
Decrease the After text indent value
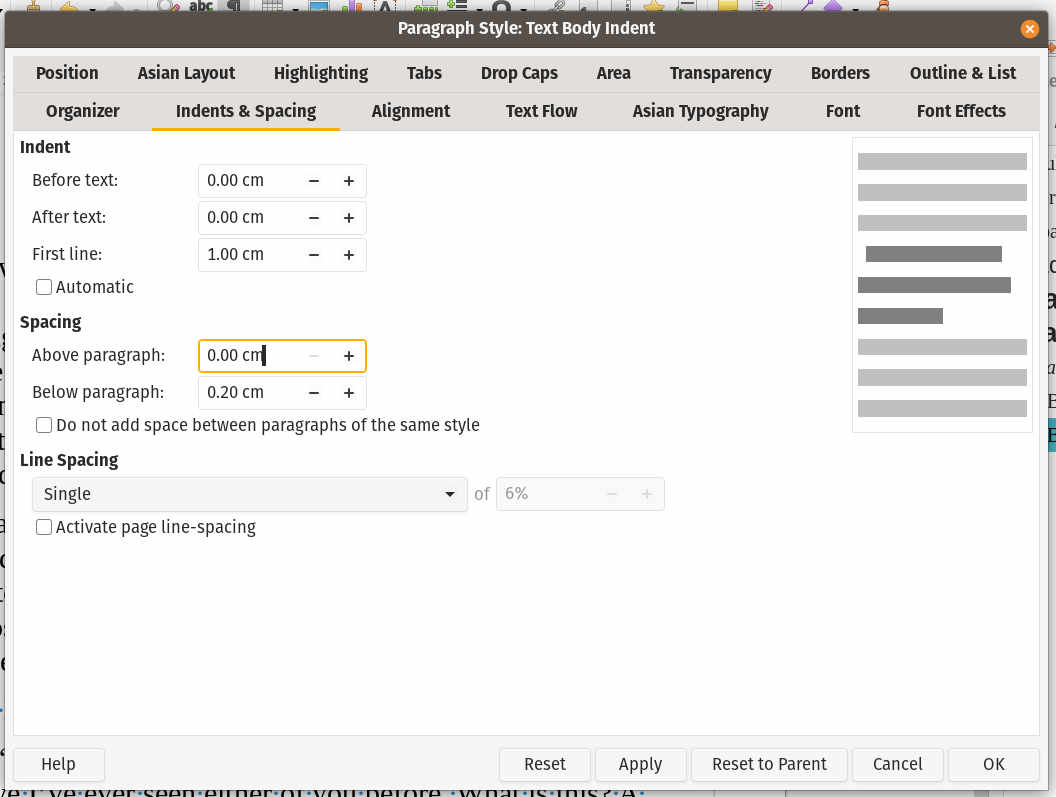click(x=314, y=218)
